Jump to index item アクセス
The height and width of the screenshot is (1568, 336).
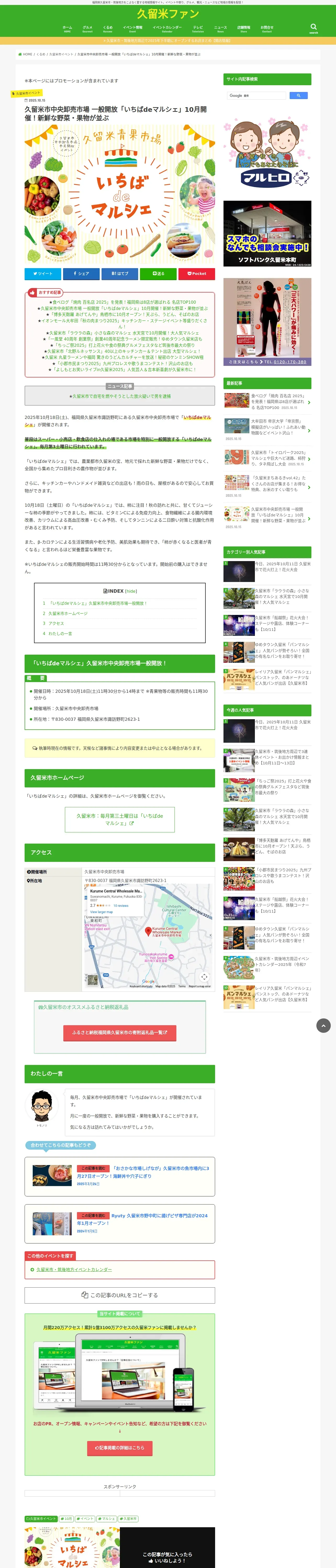pyautogui.click(x=56, y=623)
